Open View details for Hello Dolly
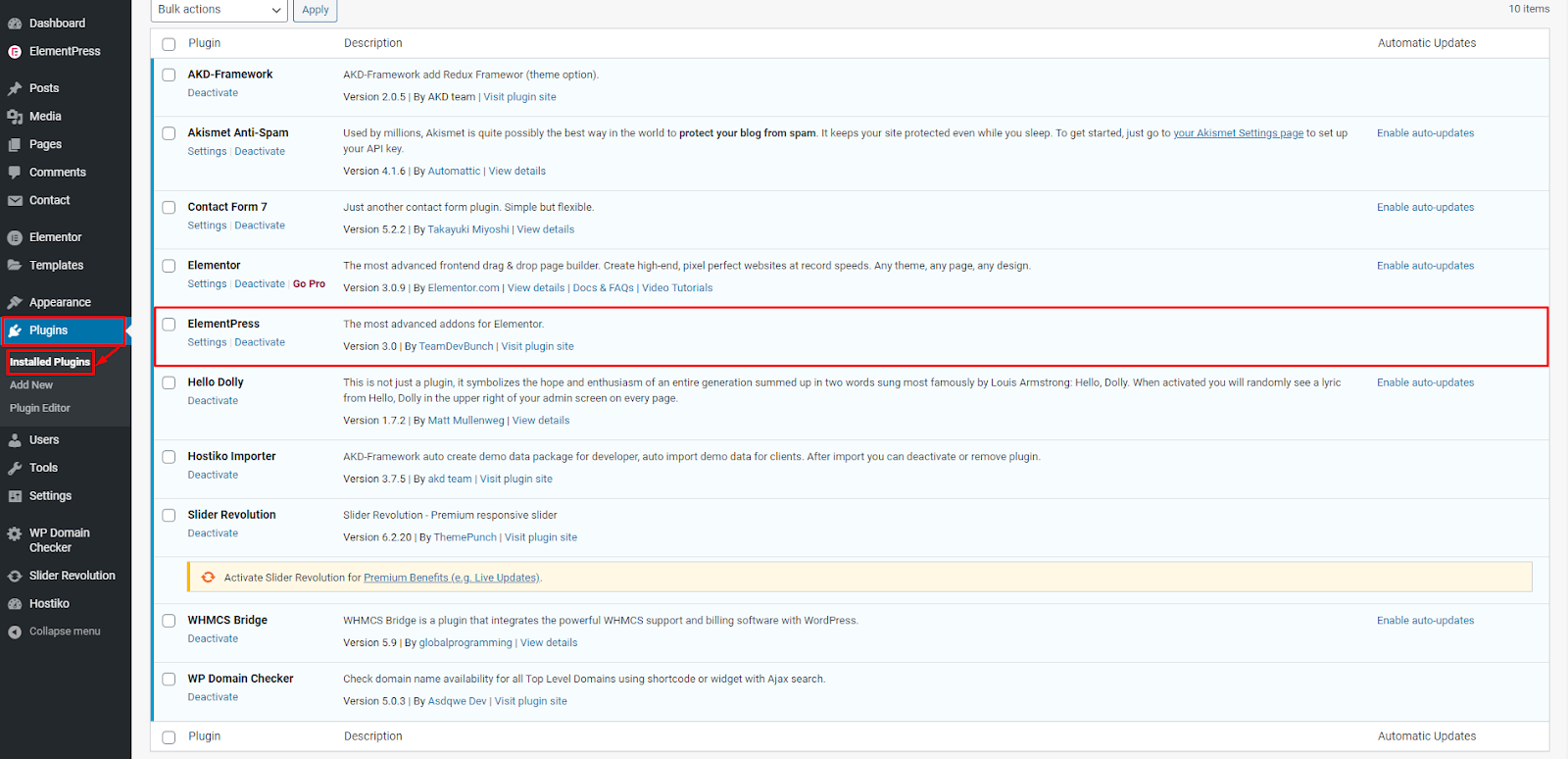Screen dimensions: 1568x759 [540, 421]
